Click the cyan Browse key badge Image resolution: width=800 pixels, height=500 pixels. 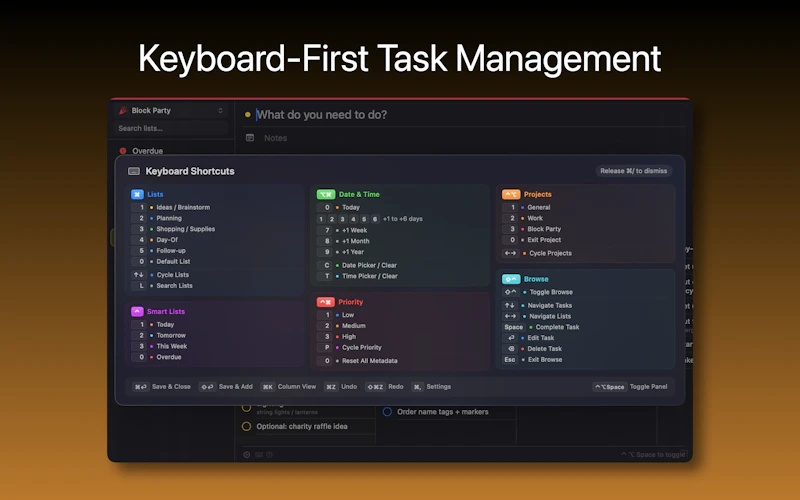(x=511, y=279)
